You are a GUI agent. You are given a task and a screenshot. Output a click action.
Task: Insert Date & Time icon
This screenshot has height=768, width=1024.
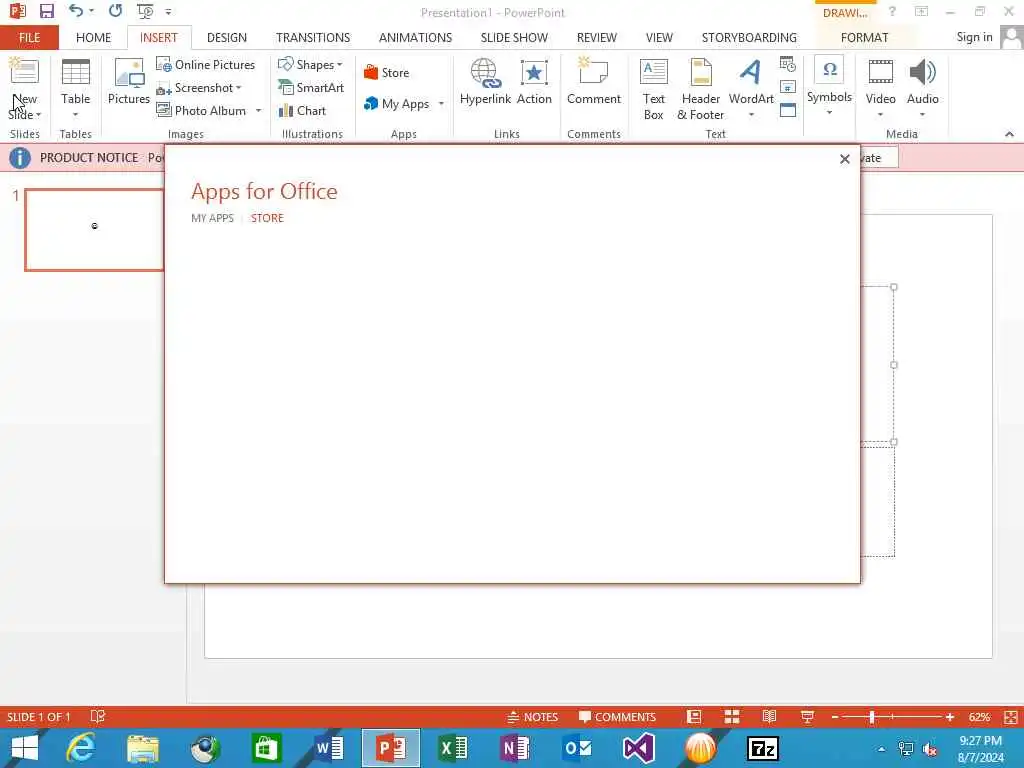click(x=788, y=64)
